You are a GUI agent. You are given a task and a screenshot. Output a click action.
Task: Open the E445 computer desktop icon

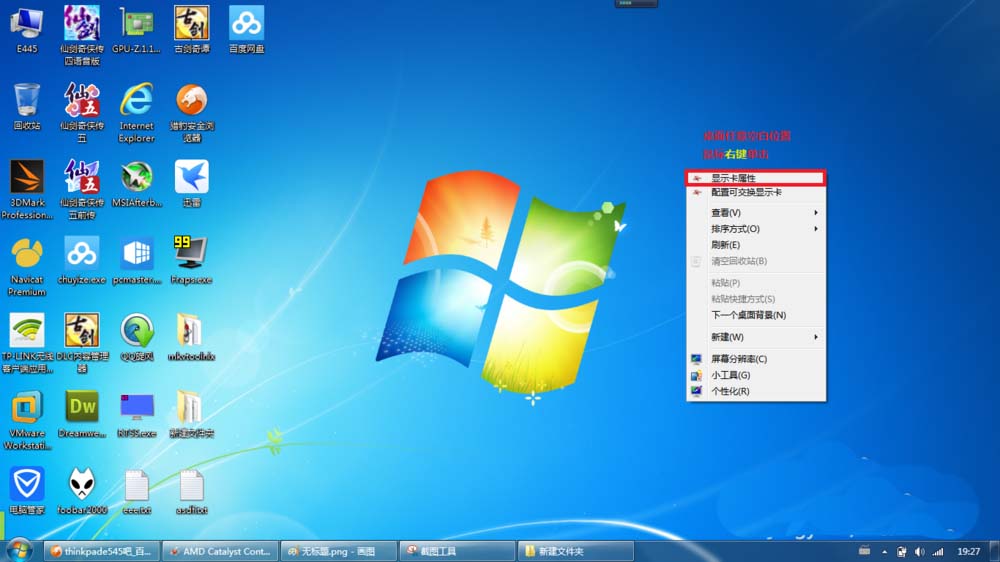27,30
